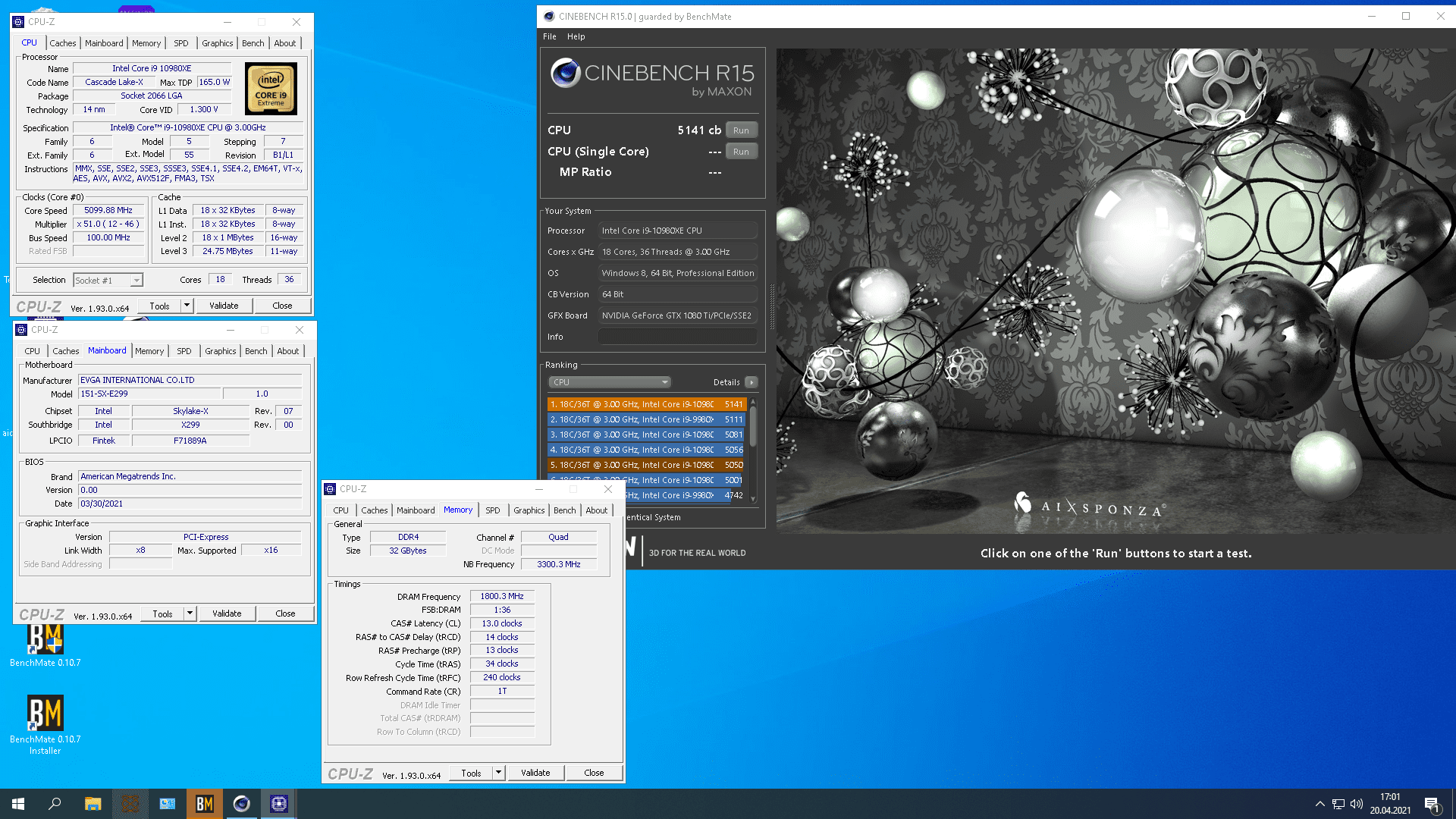Open BenchMate 0.10.7 Installer desktop icon
The image size is (1456, 819).
[x=45, y=714]
